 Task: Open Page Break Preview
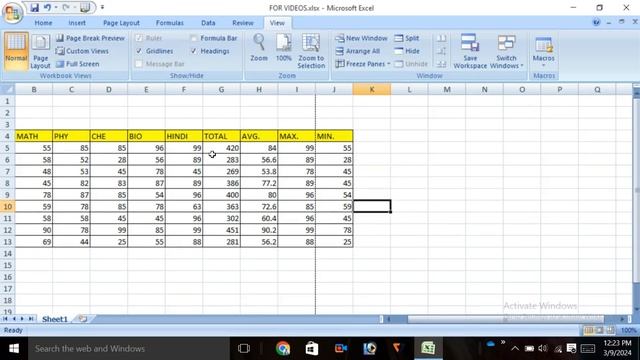point(90,38)
